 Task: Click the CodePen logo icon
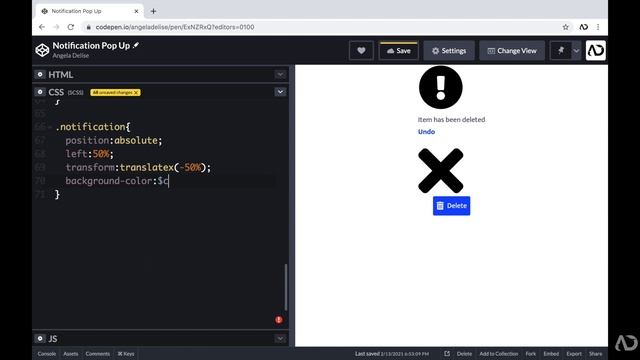[x=42, y=50]
